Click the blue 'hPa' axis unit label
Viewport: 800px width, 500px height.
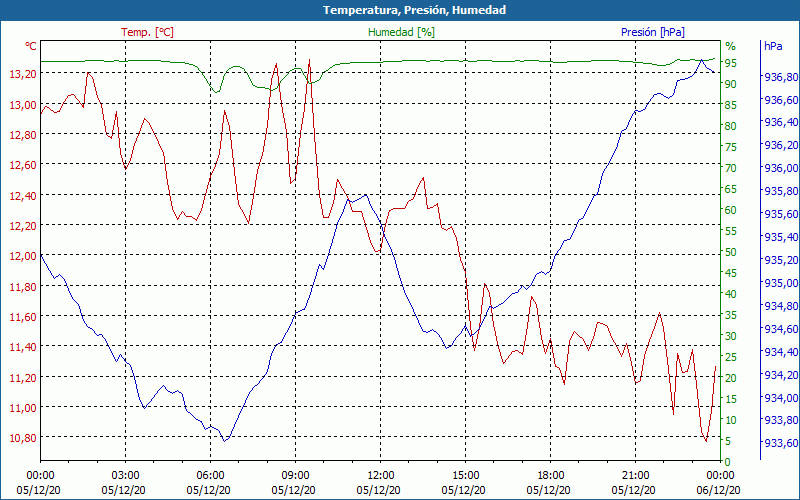pos(773,46)
